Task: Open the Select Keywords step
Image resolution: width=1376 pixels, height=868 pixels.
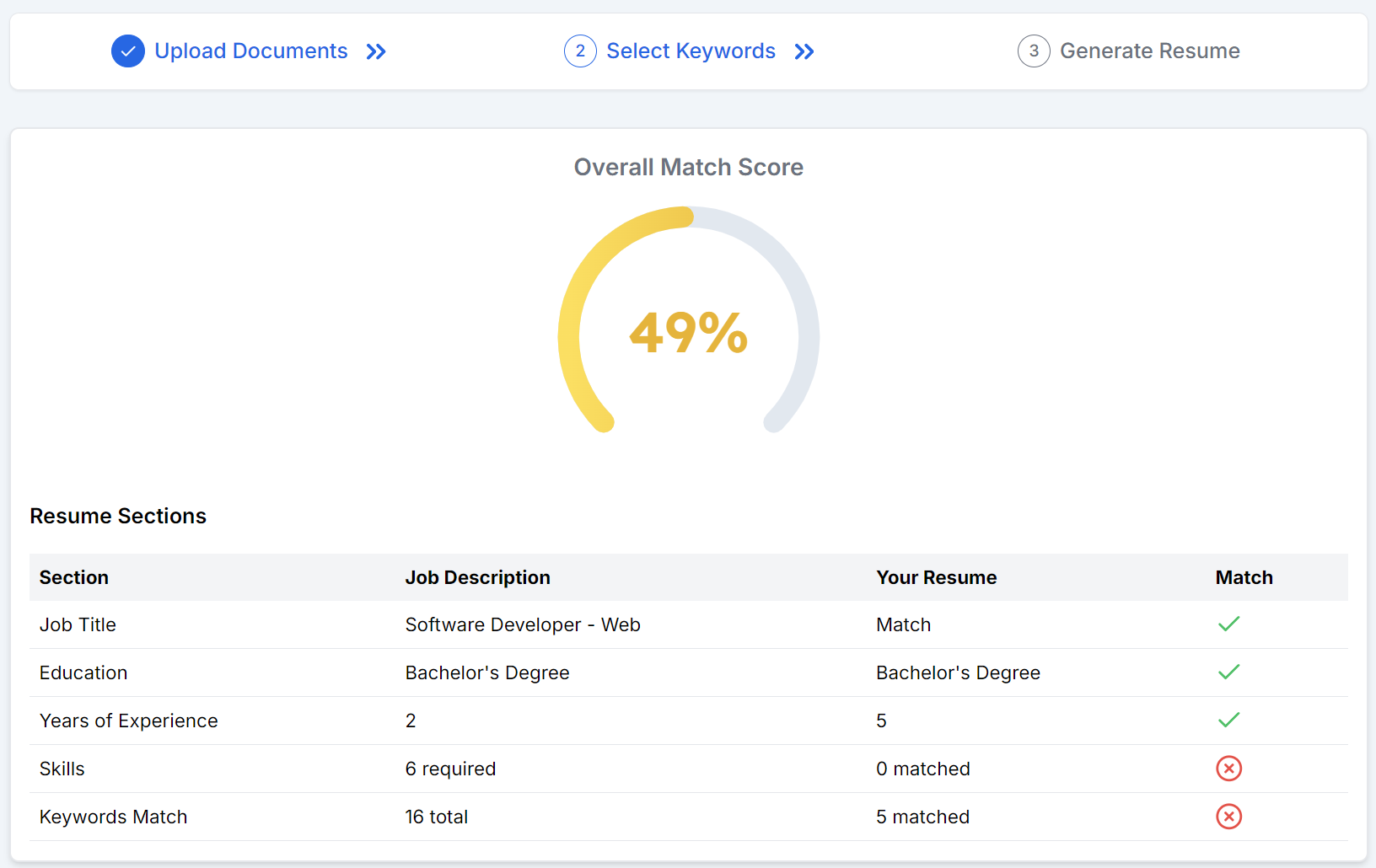Action: pyautogui.click(x=691, y=51)
